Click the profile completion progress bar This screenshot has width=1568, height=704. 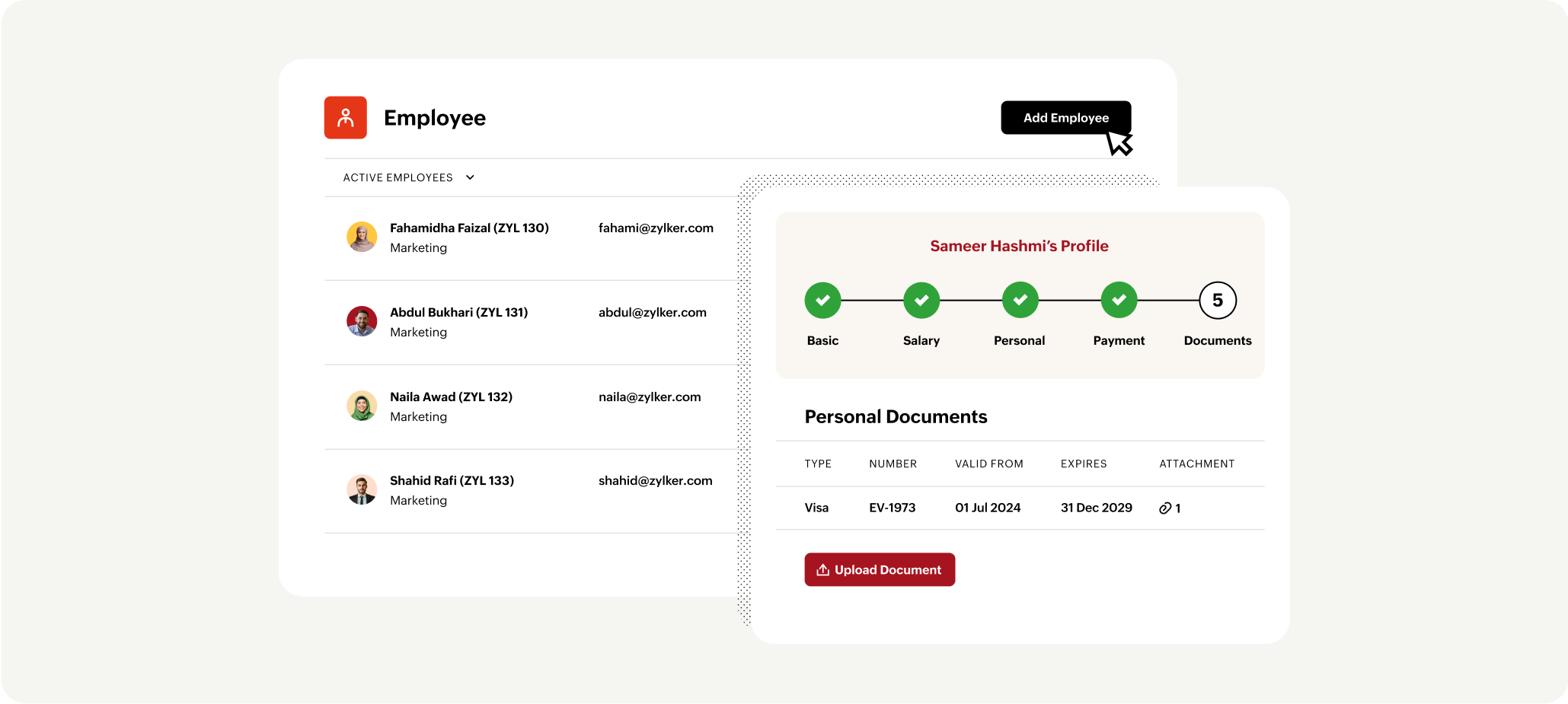(x=1020, y=300)
